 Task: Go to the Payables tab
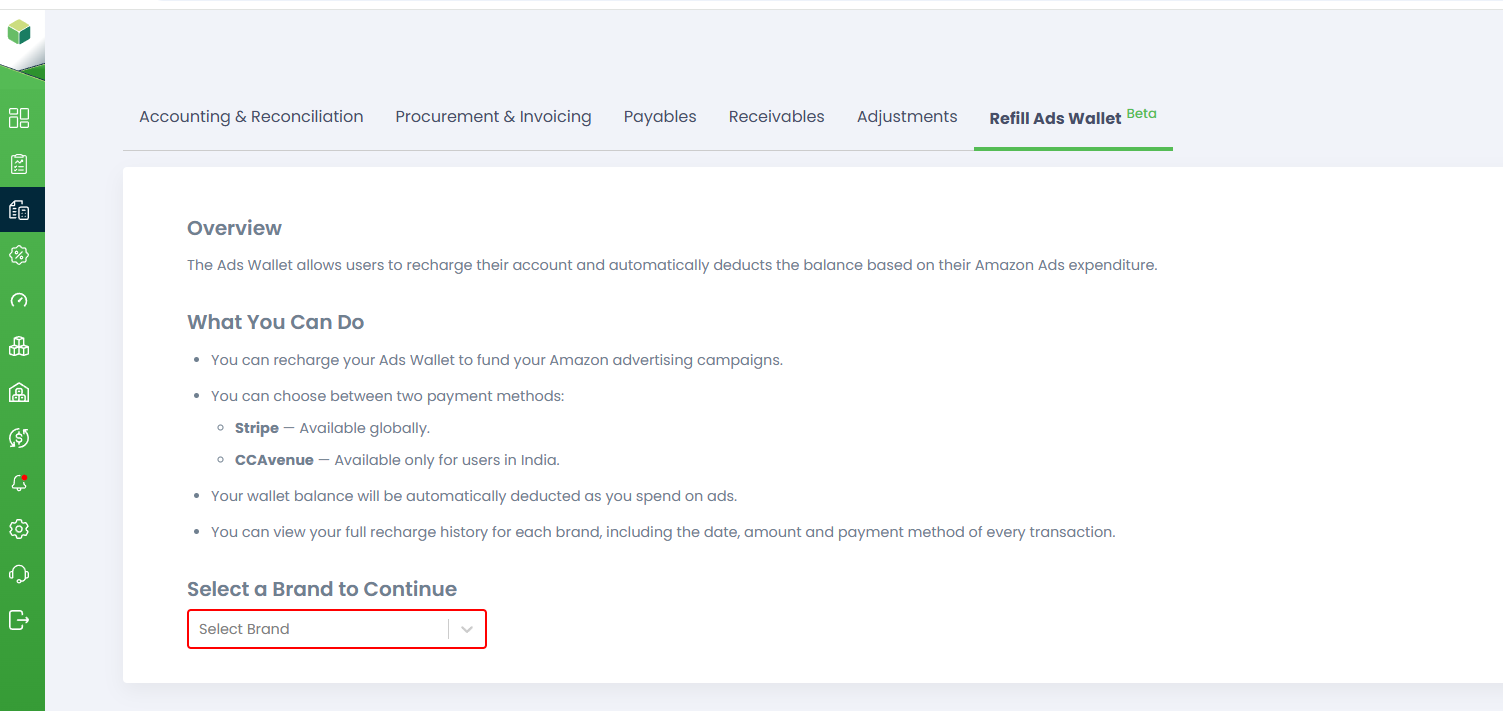[660, 117]
